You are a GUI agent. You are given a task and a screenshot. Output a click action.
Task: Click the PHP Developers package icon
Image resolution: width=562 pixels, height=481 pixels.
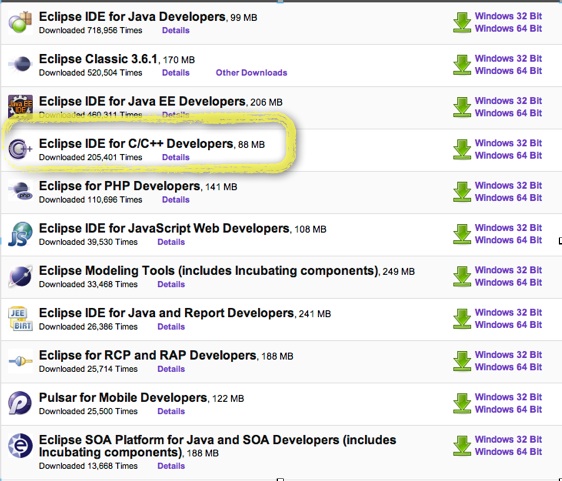[20, 191]
